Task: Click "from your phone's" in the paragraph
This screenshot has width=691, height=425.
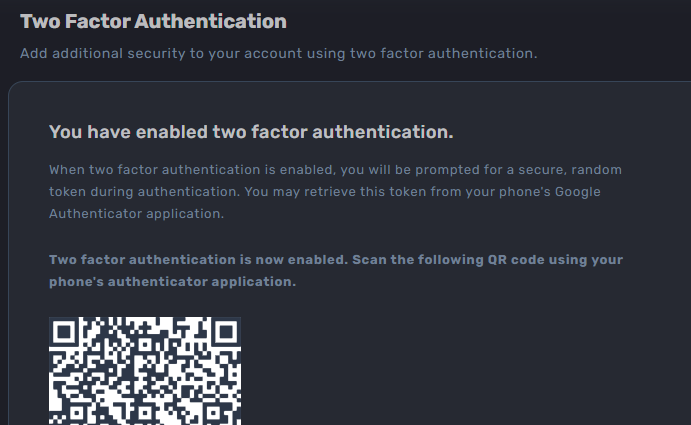Action: (490, 191)
